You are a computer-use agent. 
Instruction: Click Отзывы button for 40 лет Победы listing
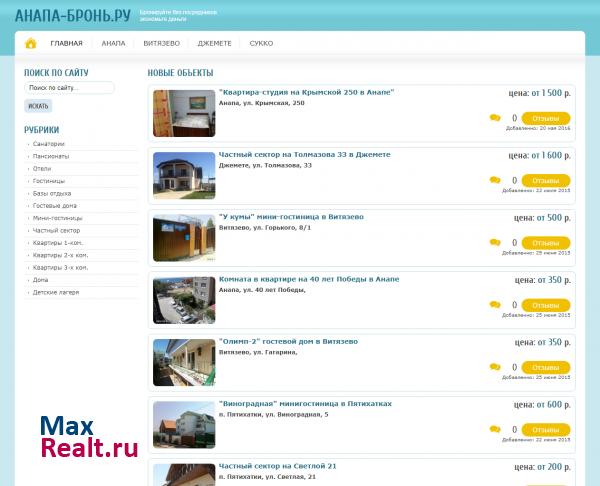tap(546, 305)
